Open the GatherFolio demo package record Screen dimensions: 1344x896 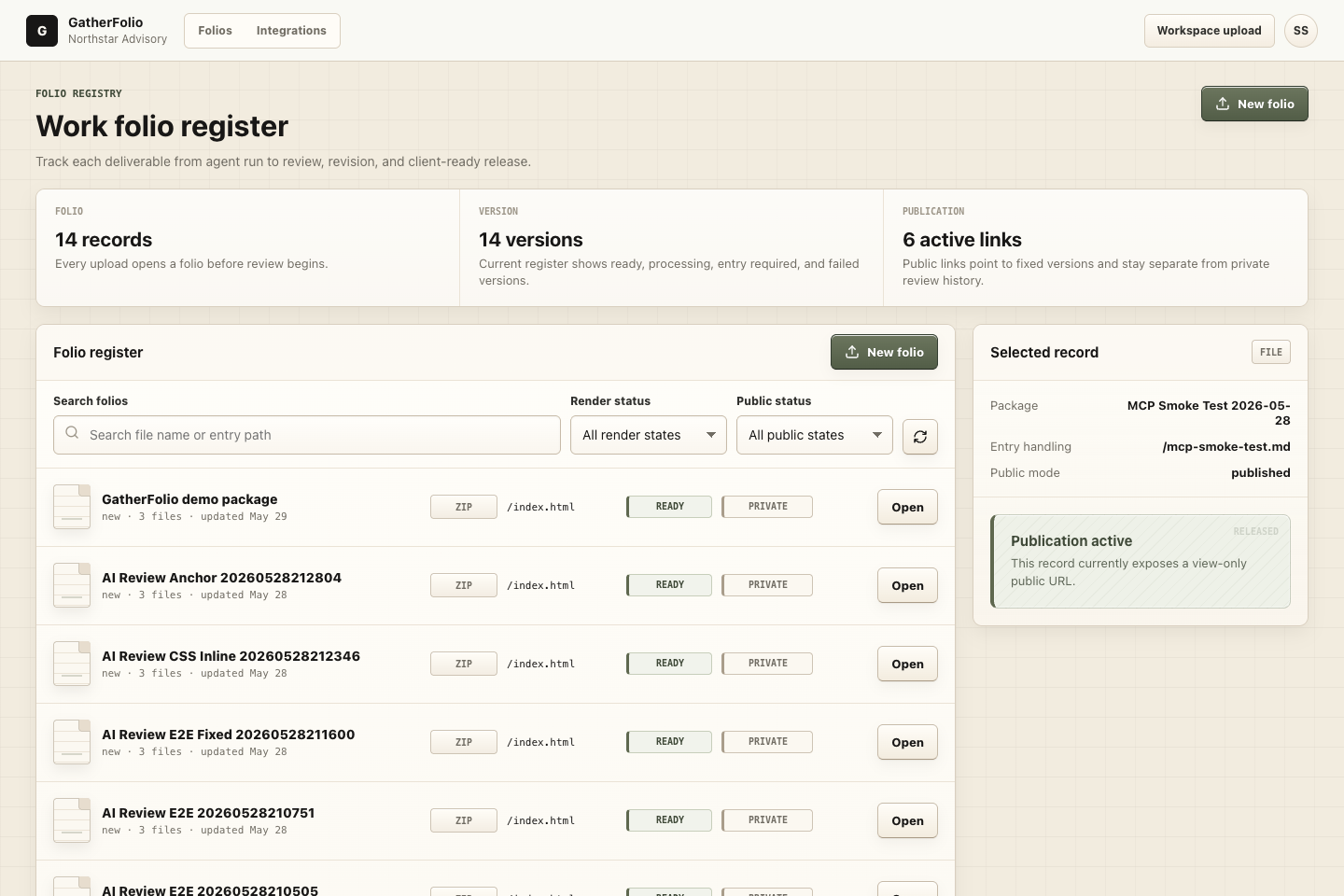click(907, 507)
